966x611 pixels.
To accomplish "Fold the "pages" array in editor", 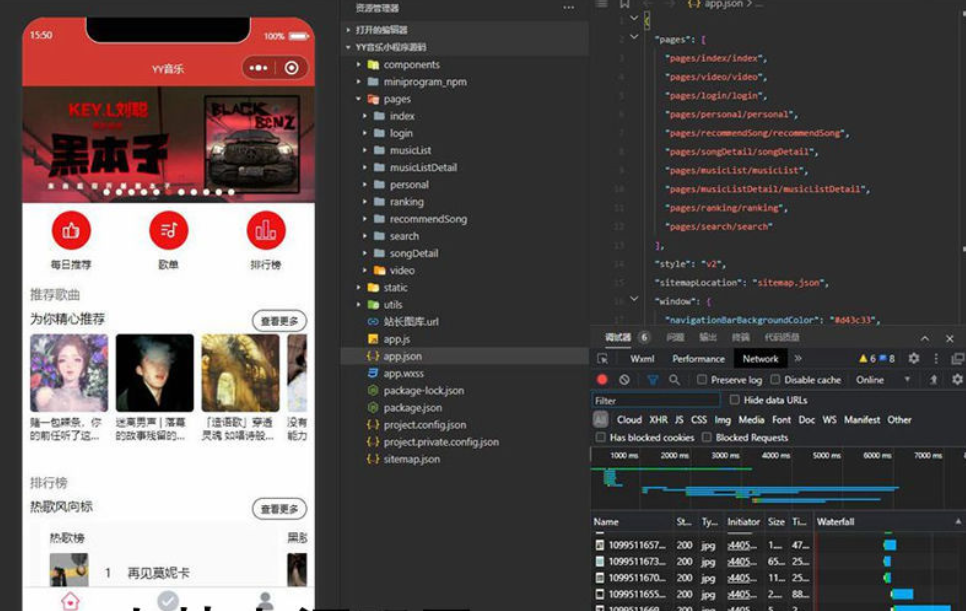I will [634, 37].
